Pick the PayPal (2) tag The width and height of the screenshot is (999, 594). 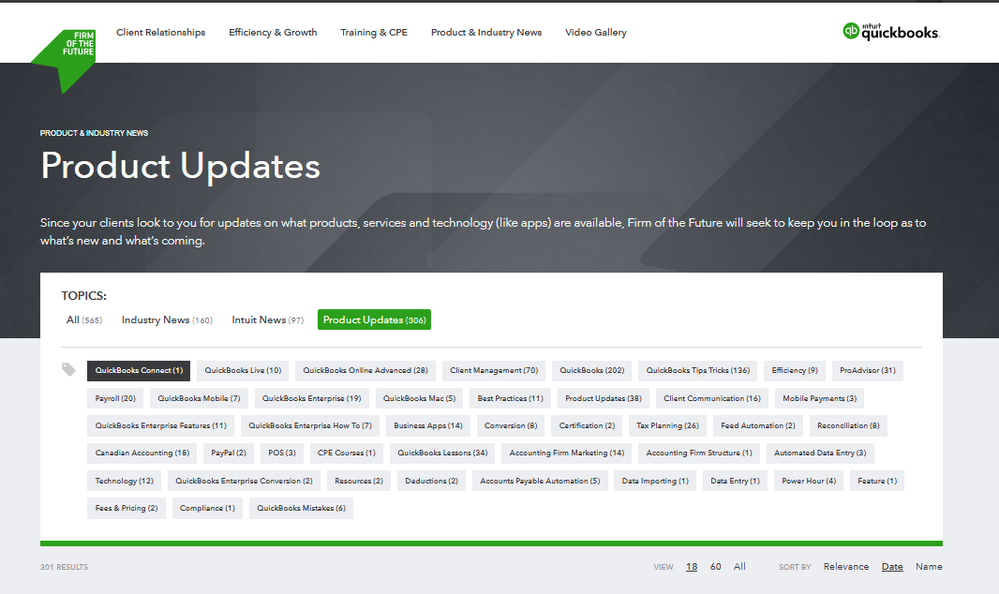pyautogui.click(x=228, y=453)
